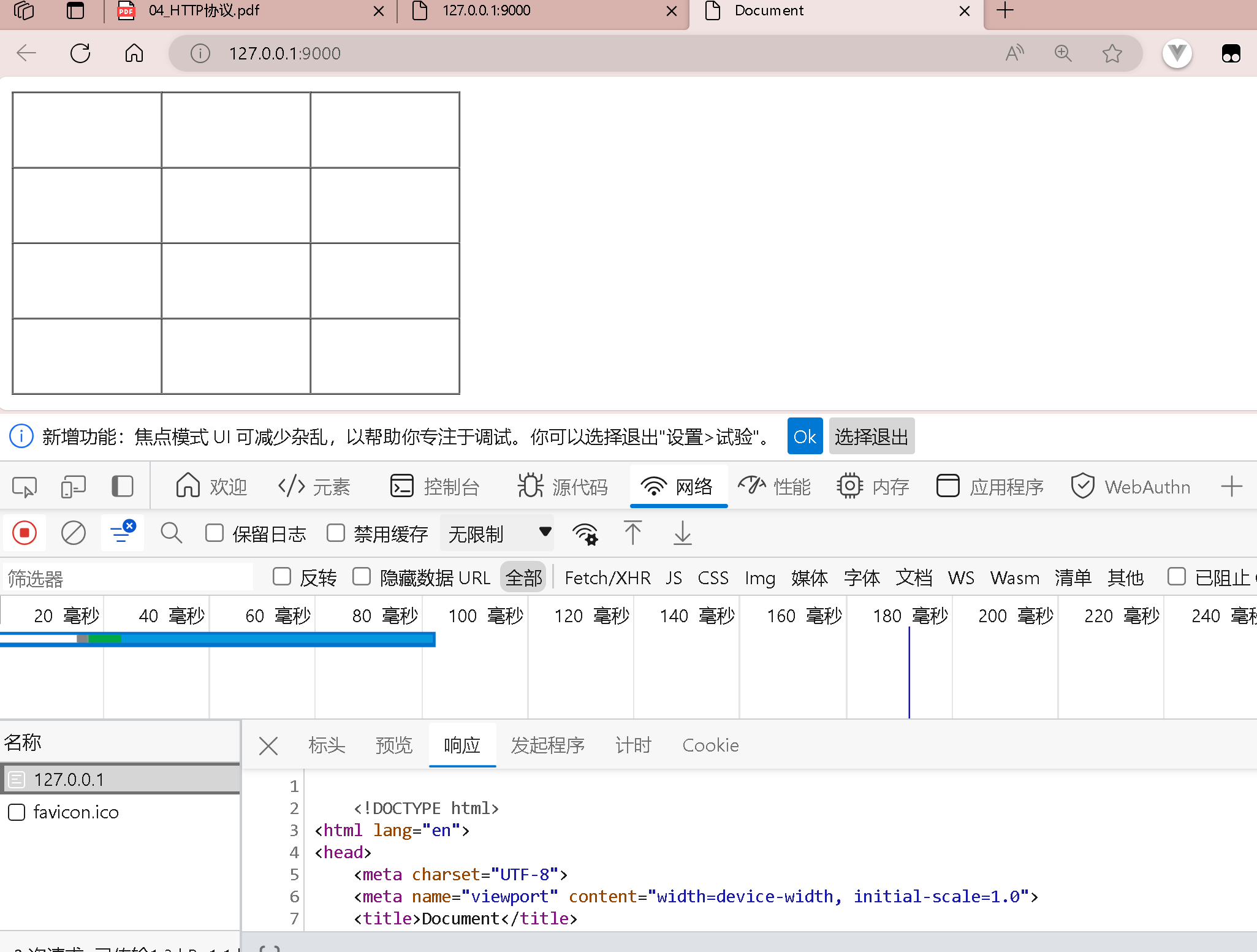Image resolution: width=1257 pixels, height=952 pixels.
Task: Filter requests by Fetch/XHR
Action: pos(607,577)
